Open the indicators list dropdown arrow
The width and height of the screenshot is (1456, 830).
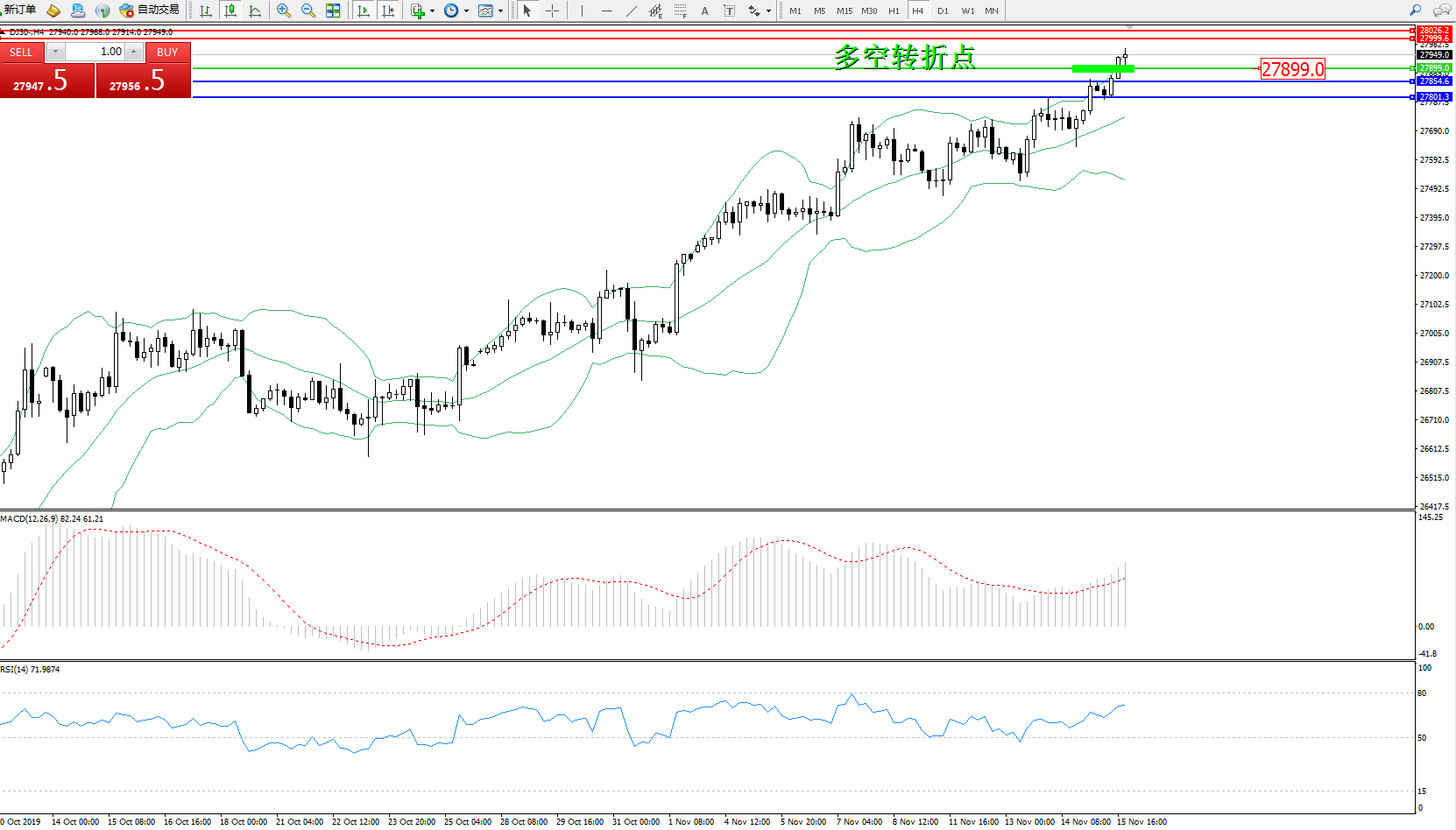(432, 11)
